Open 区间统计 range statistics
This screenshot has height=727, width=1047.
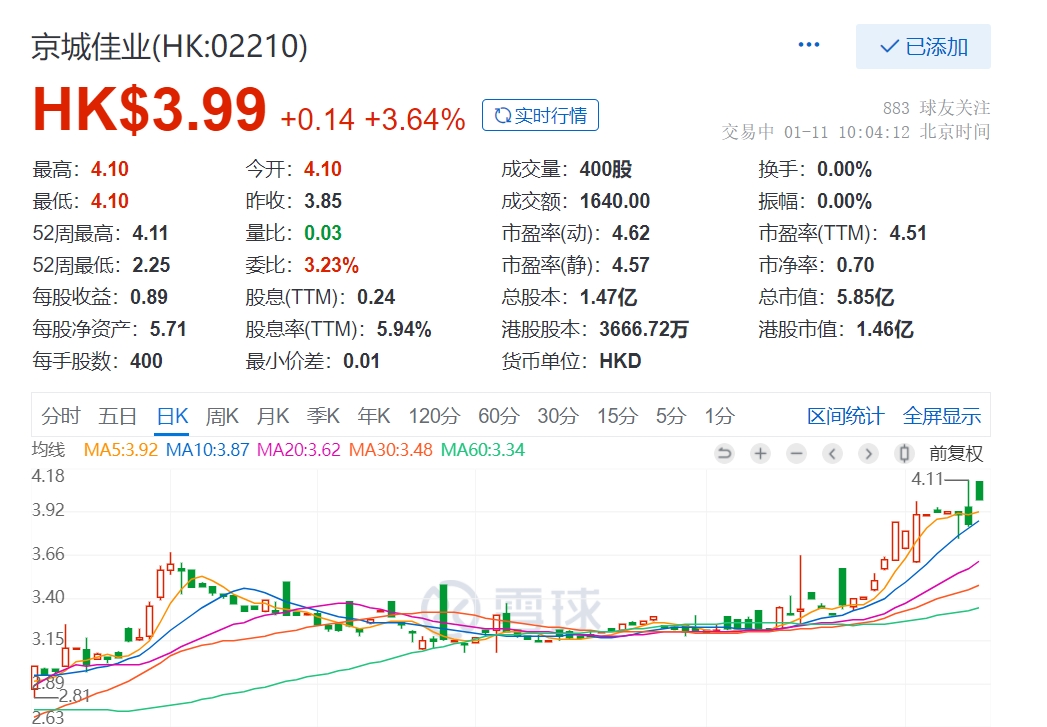click(x=845, y=416)
